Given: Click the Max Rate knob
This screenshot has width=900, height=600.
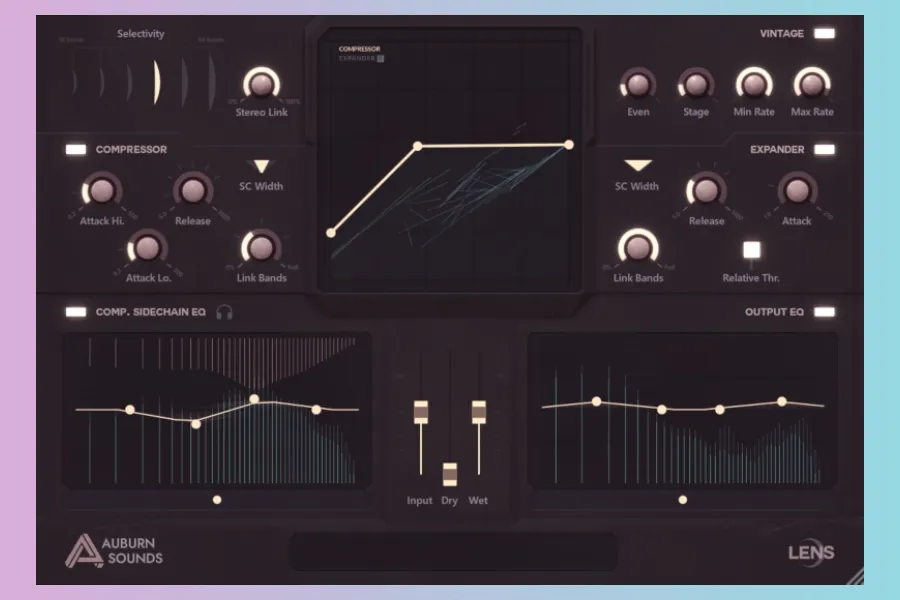Looking at the screenshot, I should [811, 85].
